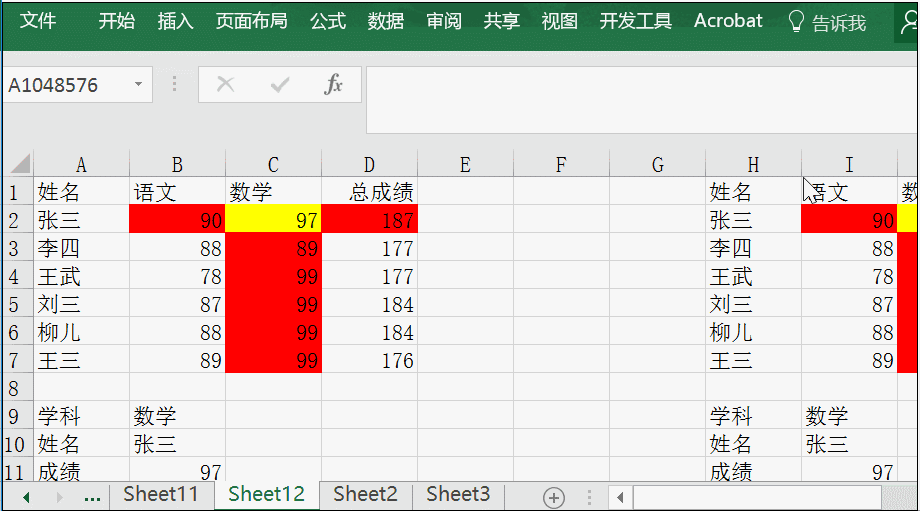Select column E header
Screen dimensions: 920x511
465,164
